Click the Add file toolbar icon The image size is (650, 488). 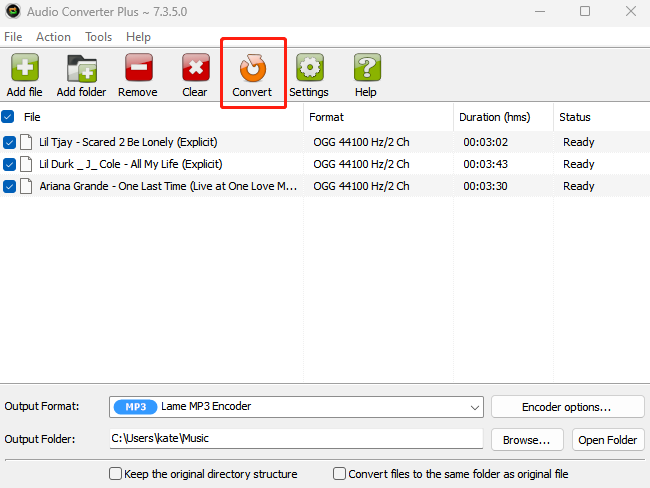(25, 67)
